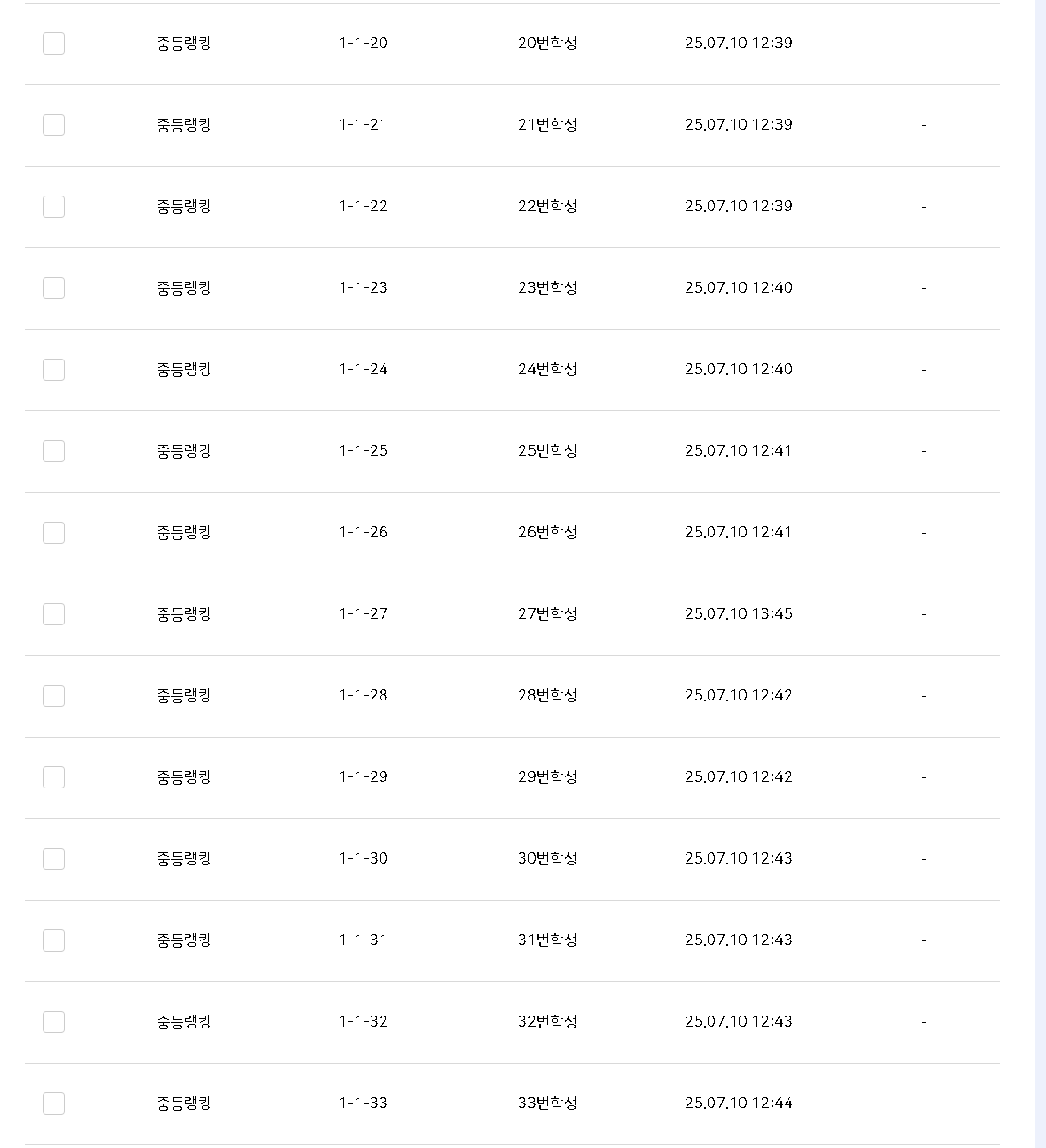Check the box for row 1-1-30
The width and height of the screenshot is (1046, 1148).
54,859
